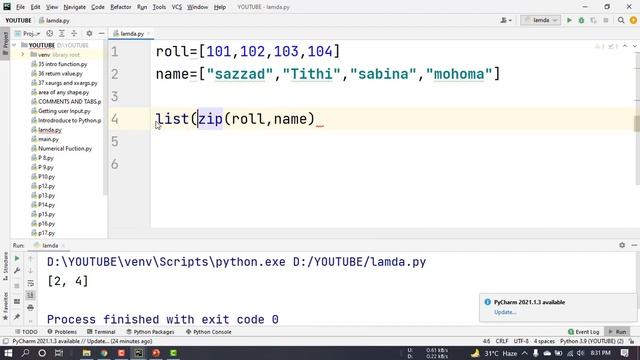
Task: Toggle the Structure side tool window tab
Action: [5, 266]
